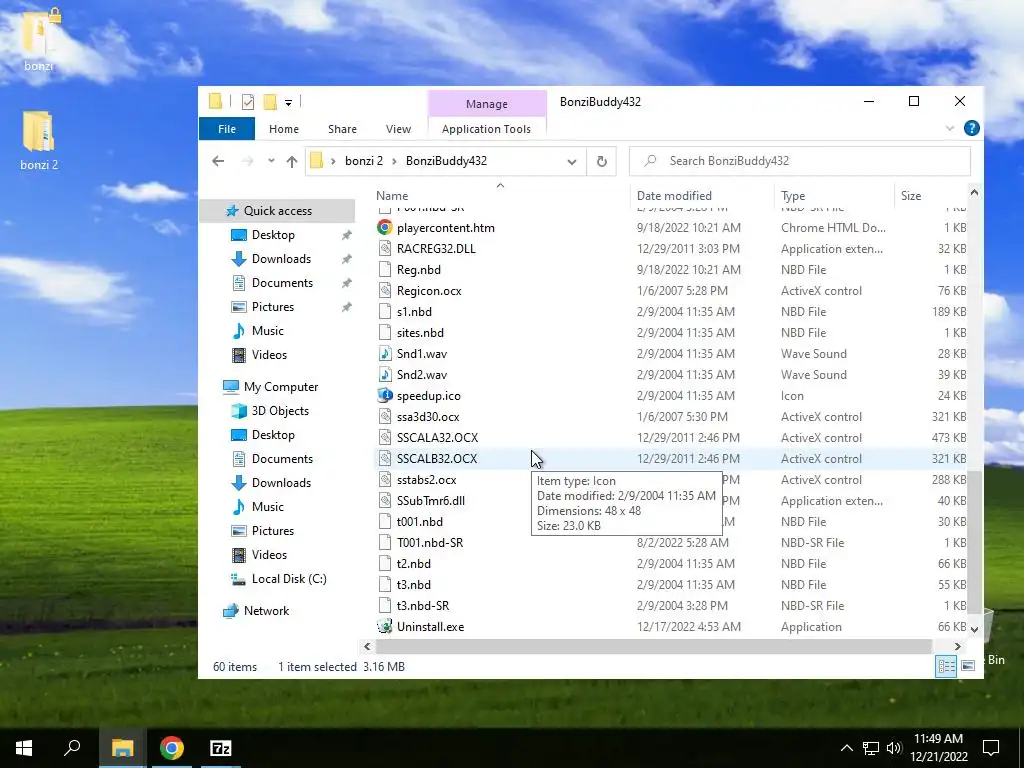Click the Properties quick access toolbar icon
The height and width of the screenshot is (768, 1024).
248,102
